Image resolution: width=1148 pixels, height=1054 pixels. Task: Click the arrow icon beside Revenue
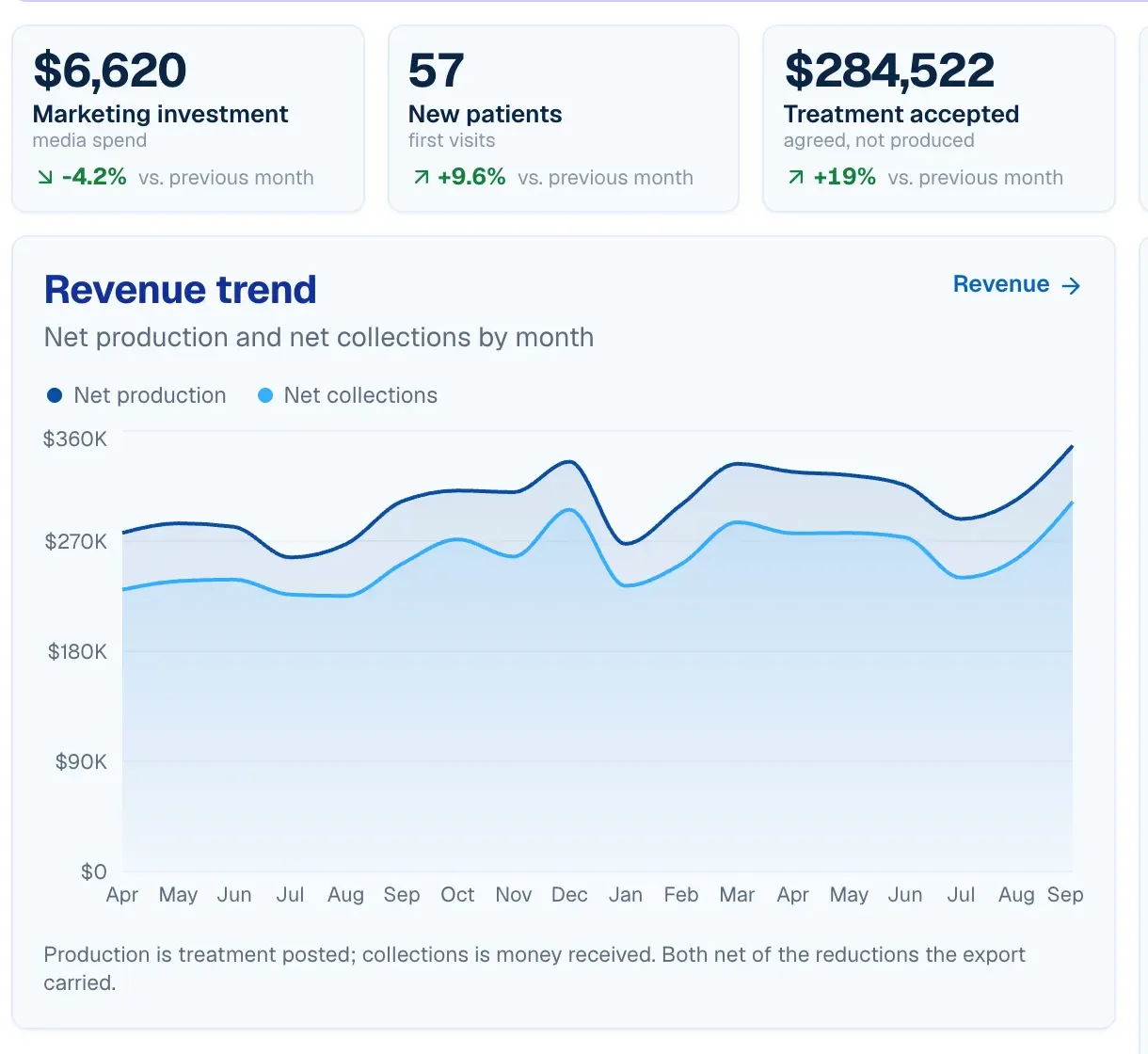(1071, 286)
